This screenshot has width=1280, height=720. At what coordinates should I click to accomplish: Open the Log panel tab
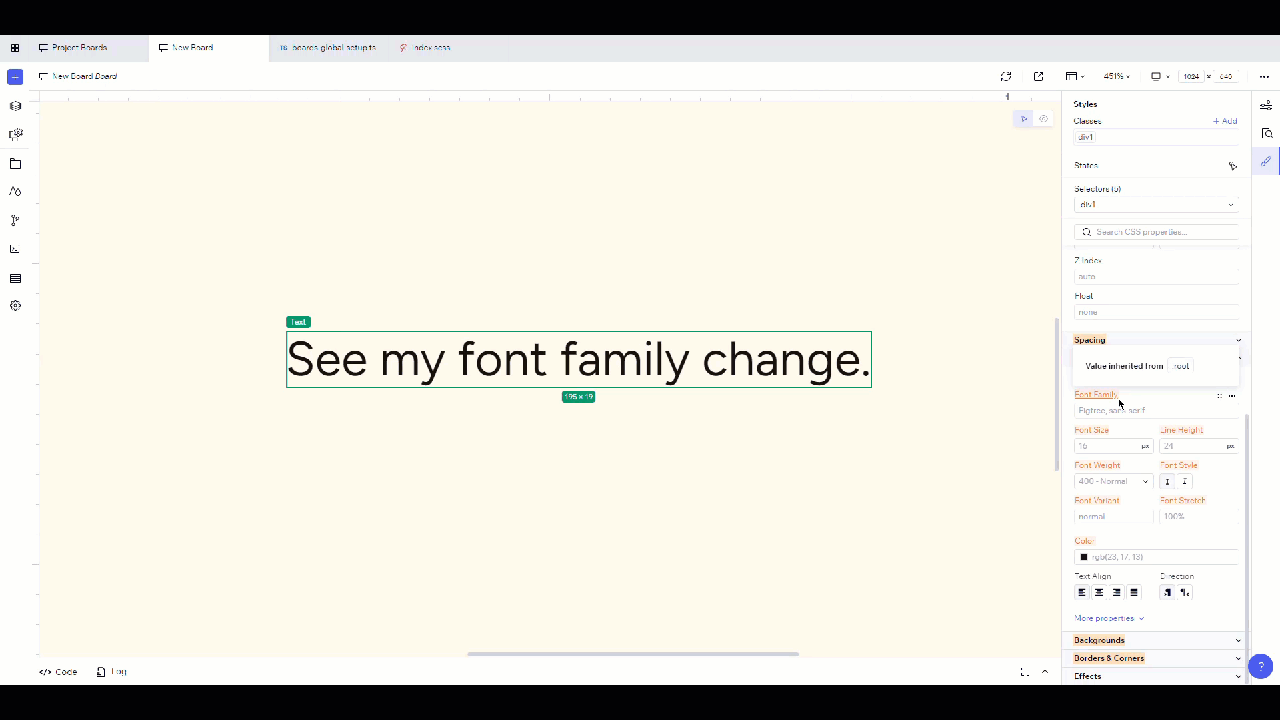pos(112,672)
